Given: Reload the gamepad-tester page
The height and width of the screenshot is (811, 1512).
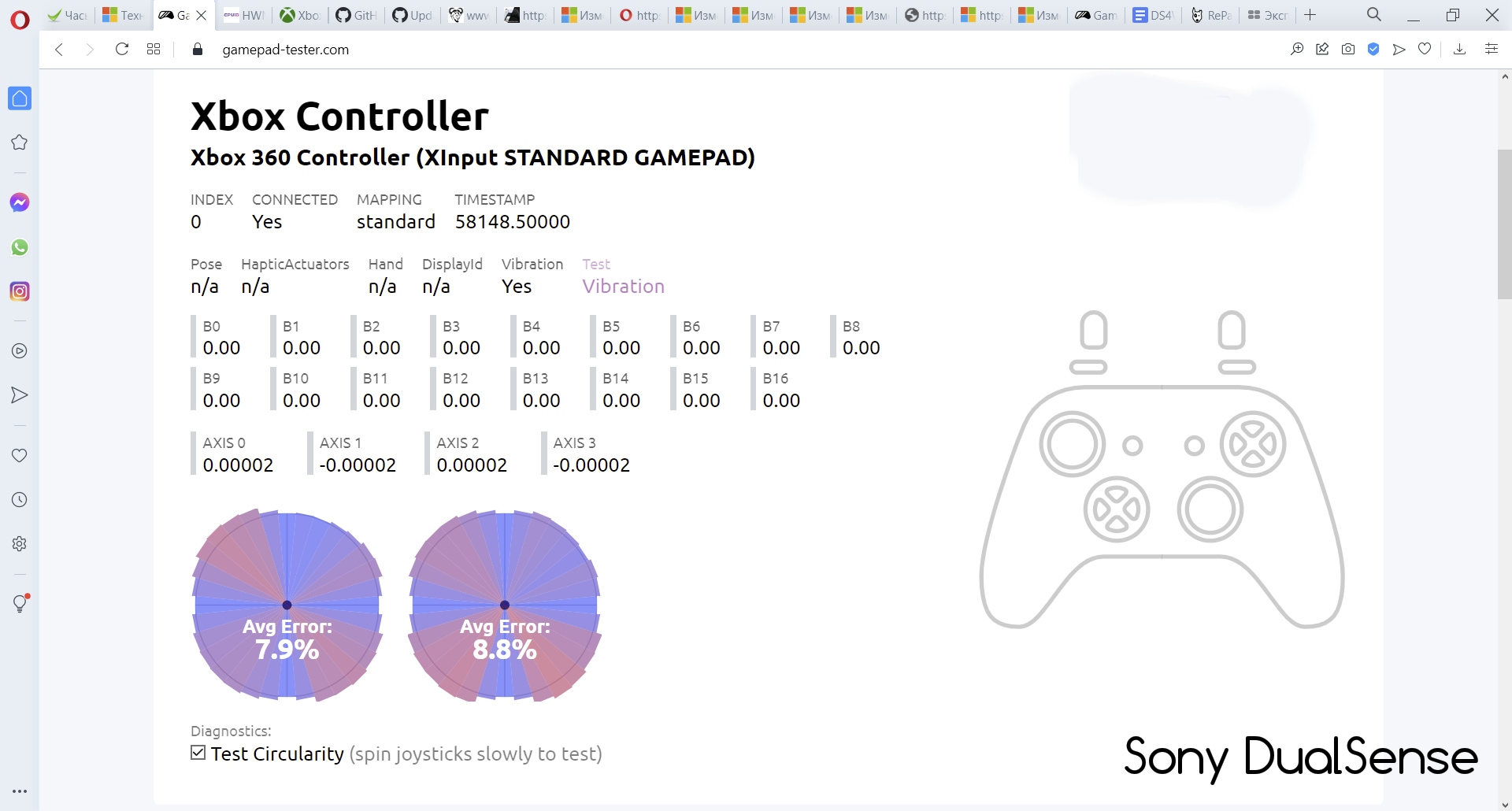Looking at the screenshot, I should (122, 50).
